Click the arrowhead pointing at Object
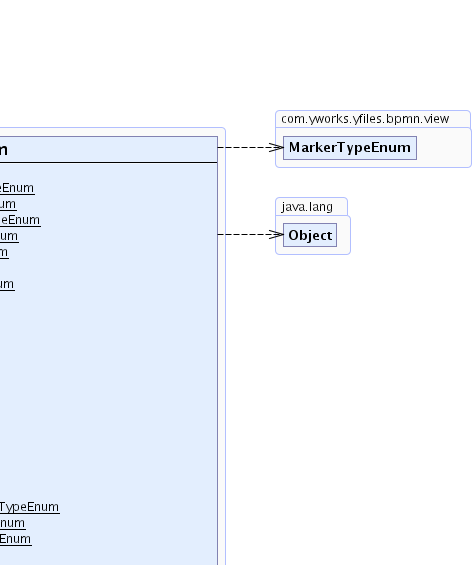This screenshot has width=474, height=565. 277,235
